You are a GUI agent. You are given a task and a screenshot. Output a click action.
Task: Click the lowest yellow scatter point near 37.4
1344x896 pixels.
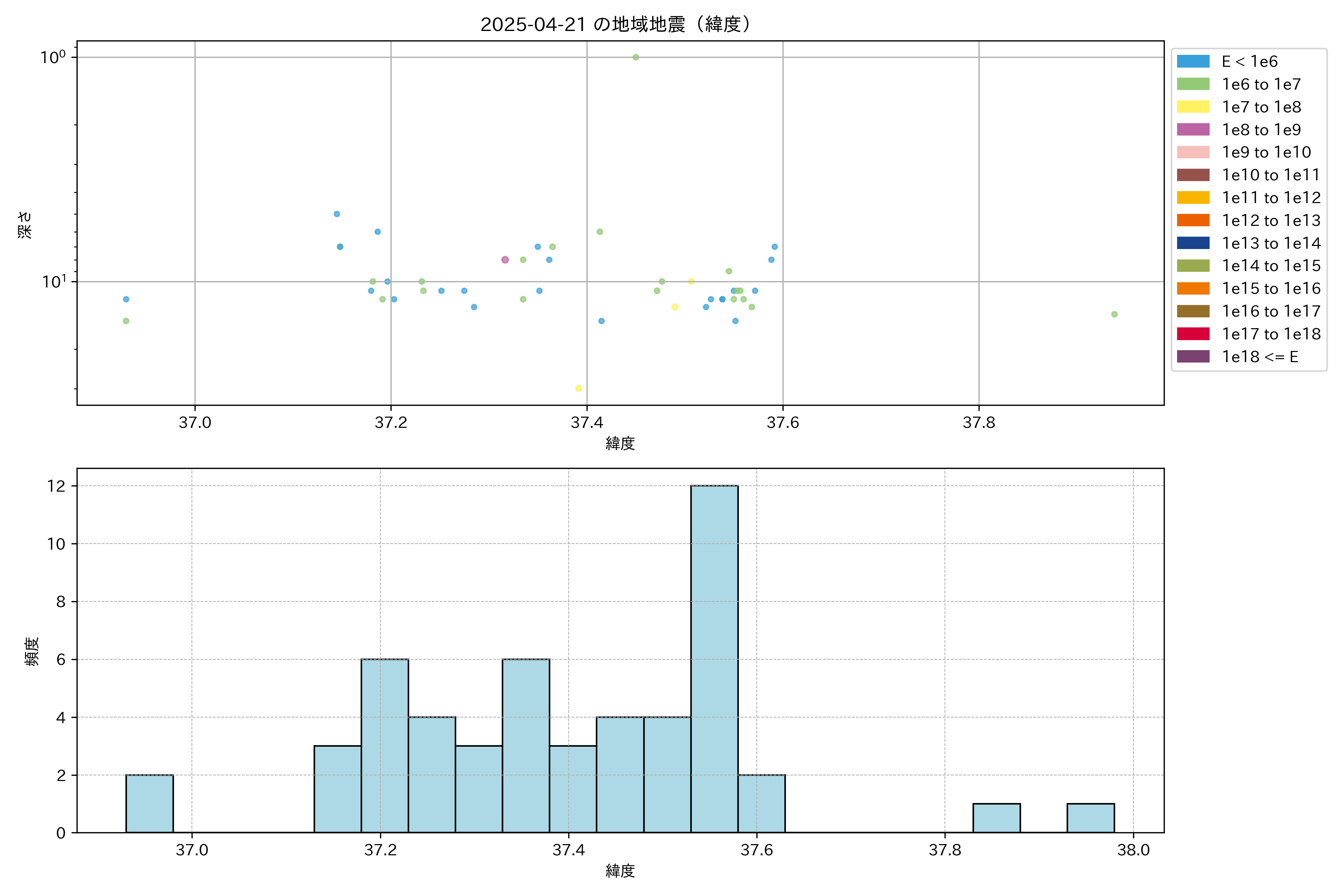click(x=578, y=389)
